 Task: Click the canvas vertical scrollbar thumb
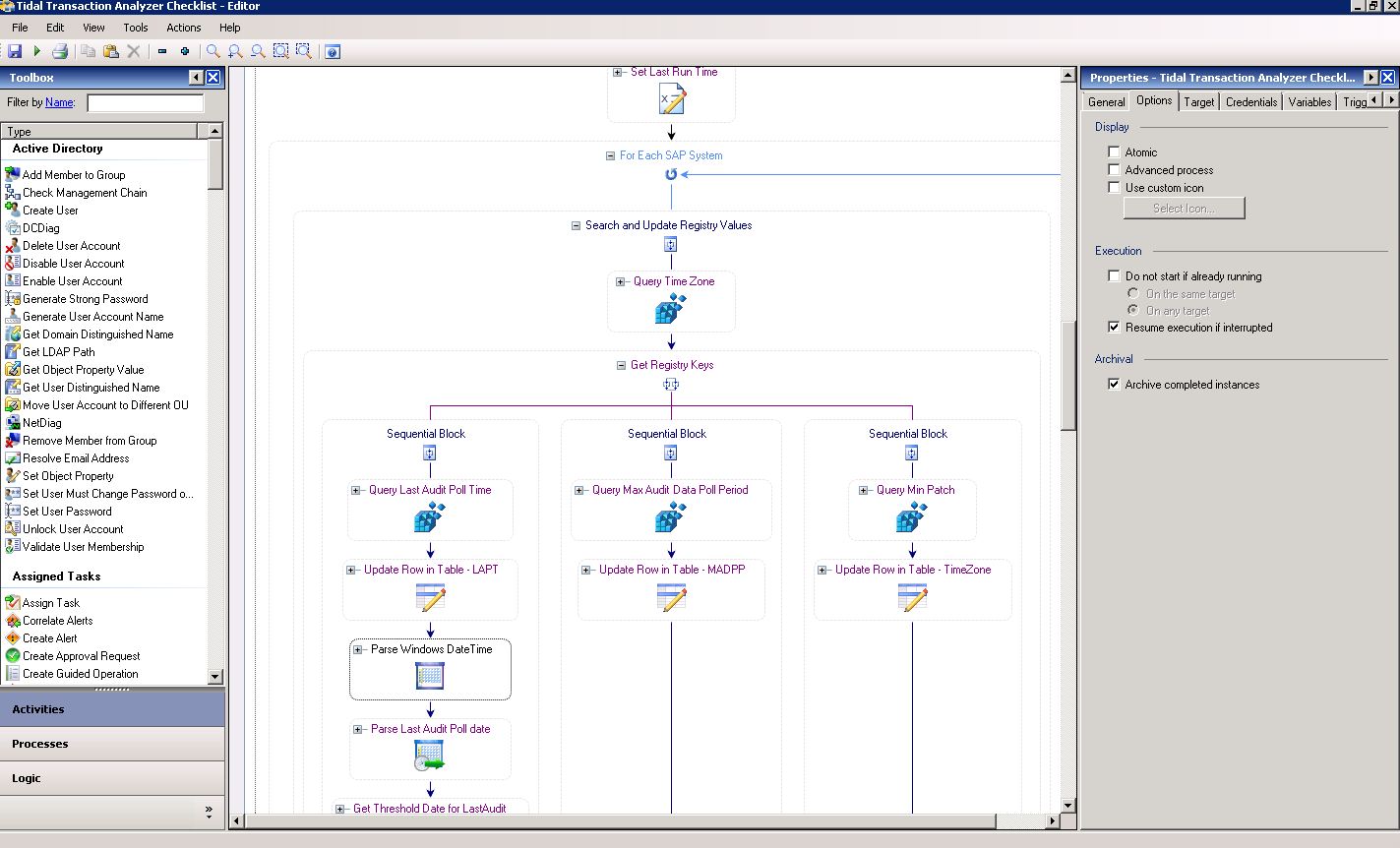tap(1068, 376)
